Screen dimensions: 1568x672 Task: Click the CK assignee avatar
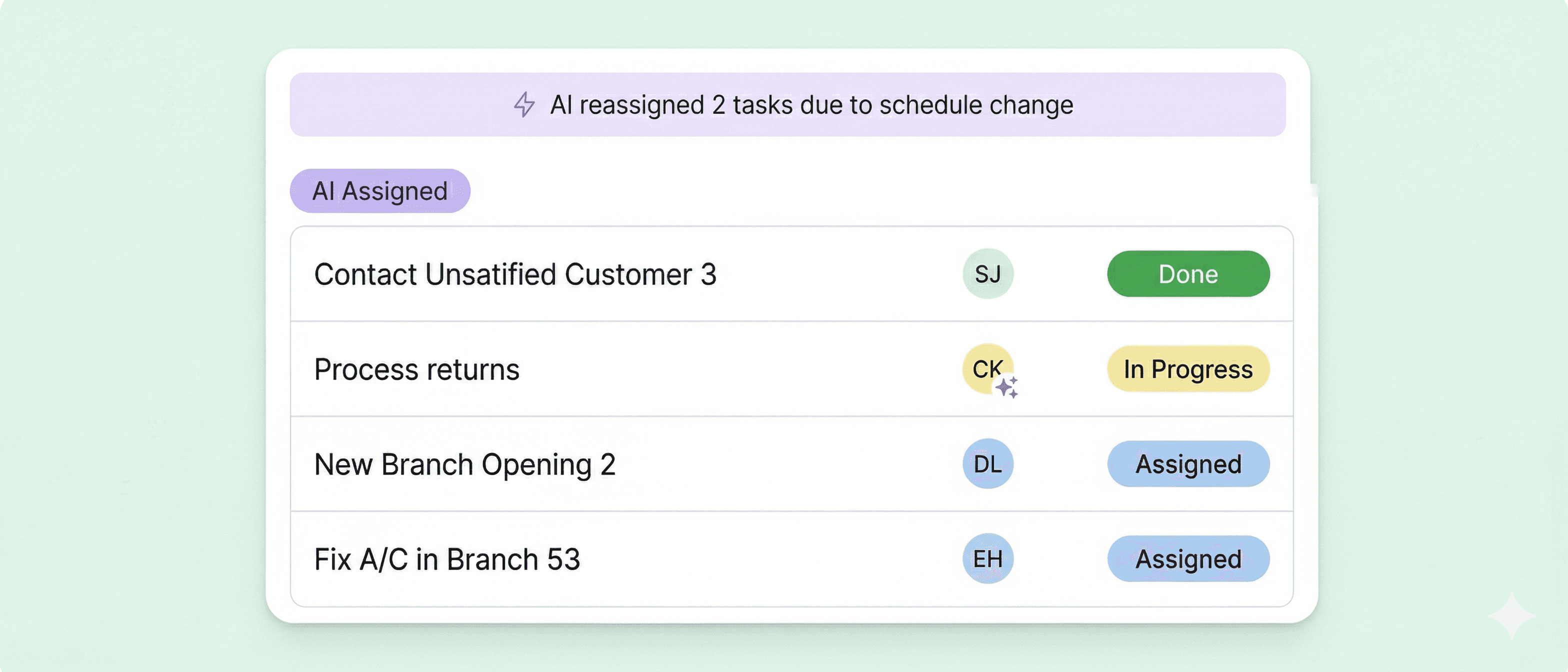click(987, 369)
